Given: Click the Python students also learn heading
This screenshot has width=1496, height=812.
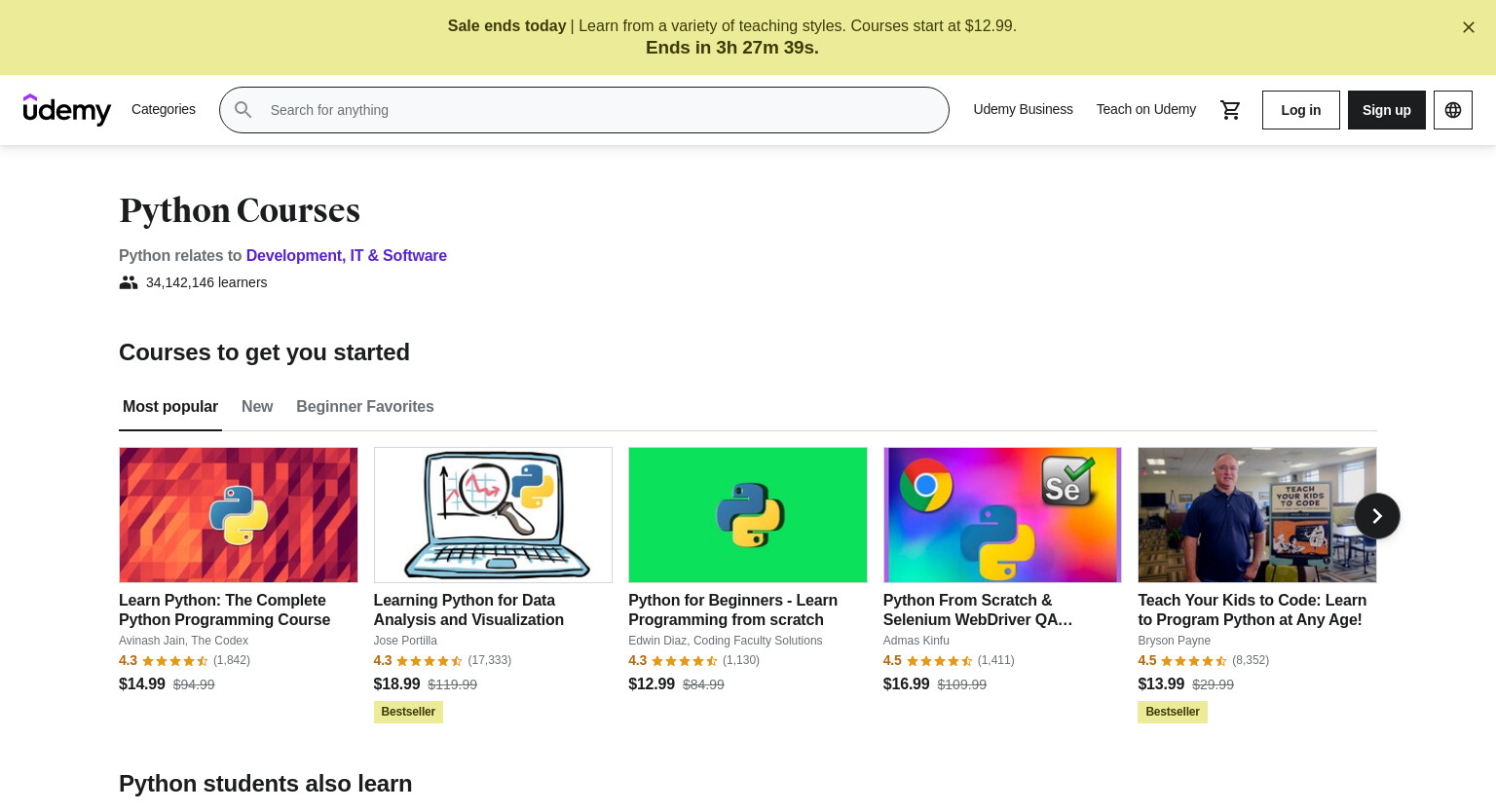Looking at the screenshot, I should pos(265,784).
